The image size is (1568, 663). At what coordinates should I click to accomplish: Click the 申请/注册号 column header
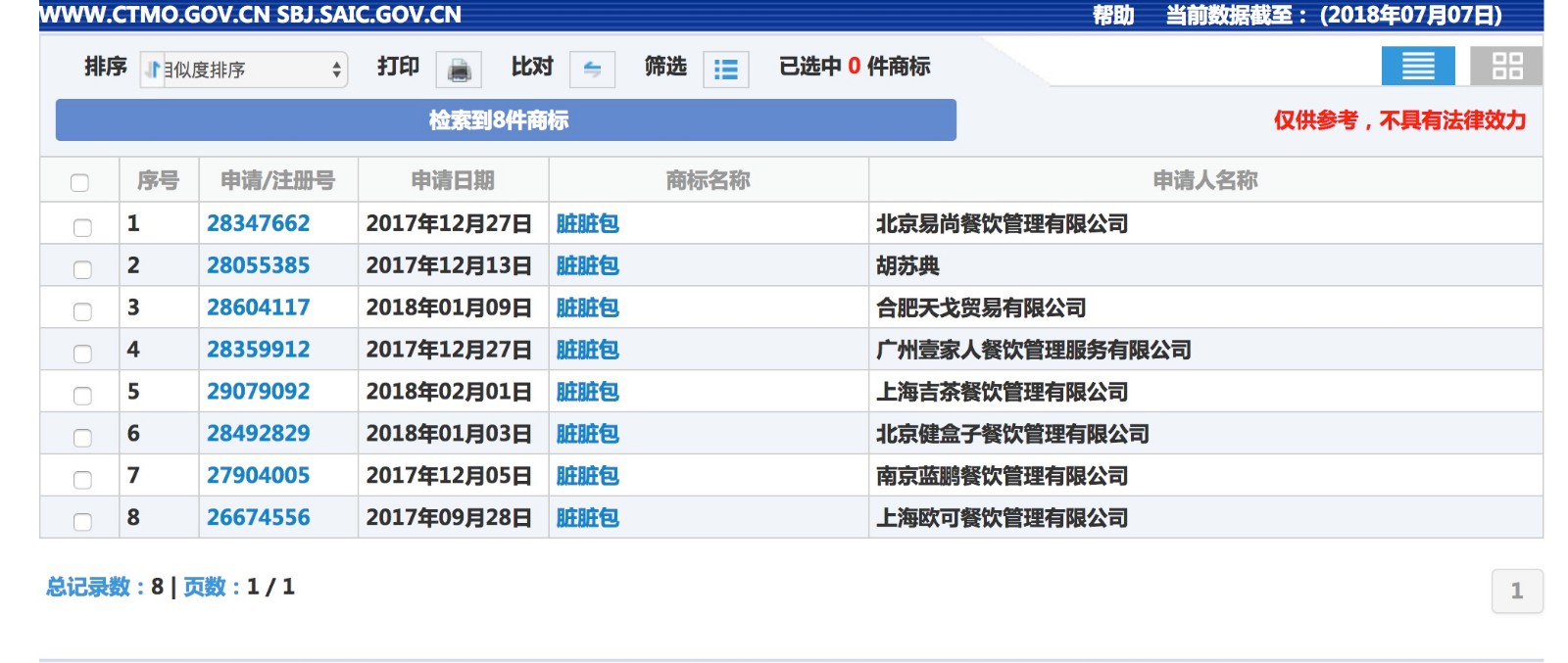[278, 180]
